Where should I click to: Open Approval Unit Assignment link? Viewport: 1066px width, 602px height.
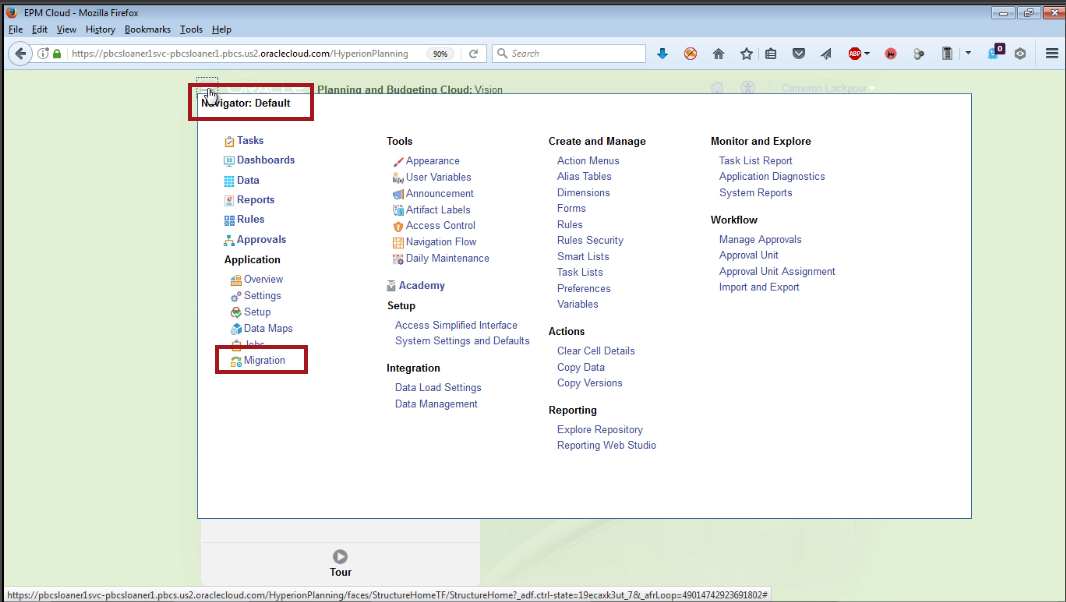[777, 272]
